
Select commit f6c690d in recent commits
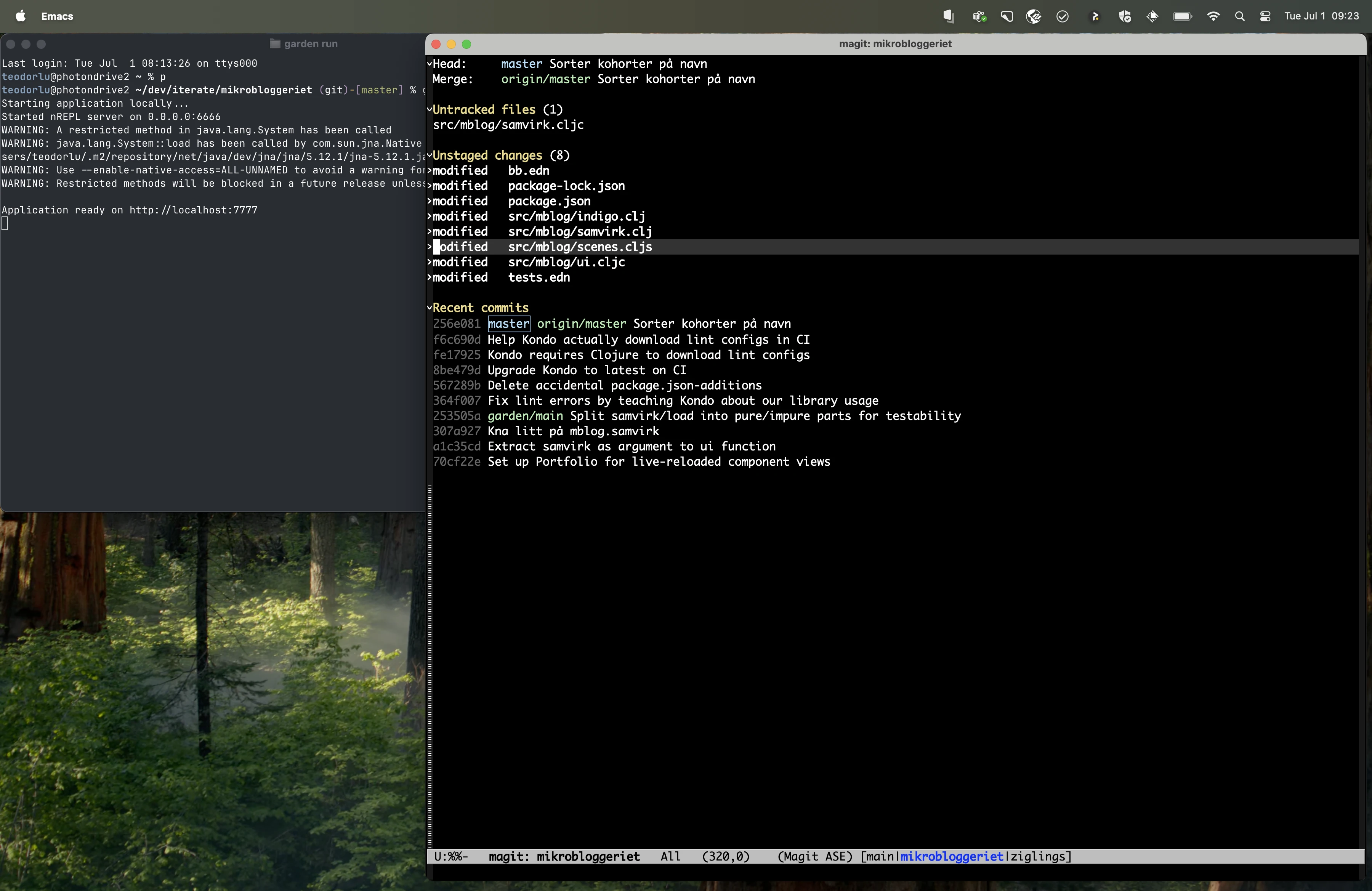[x=457, y=340]
